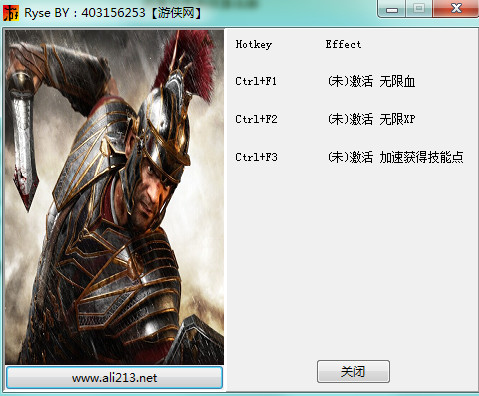Close the window with the red X

(456, 9)
